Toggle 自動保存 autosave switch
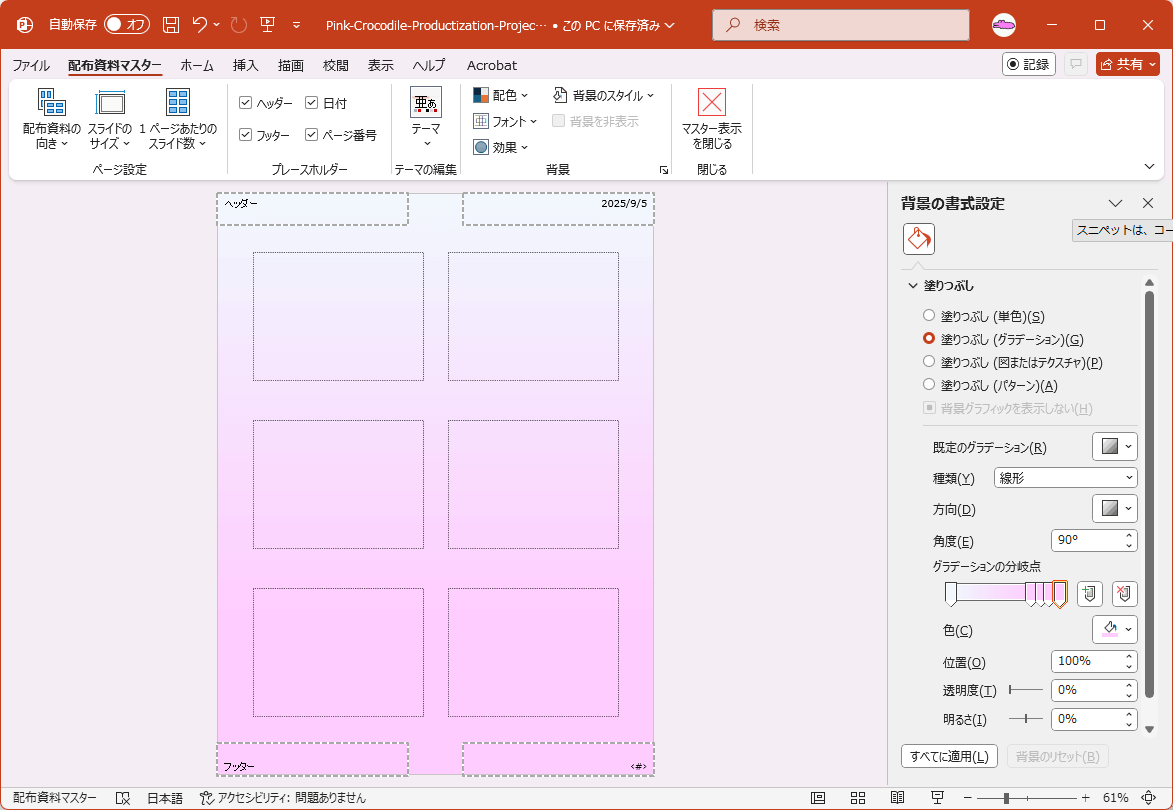This screenshot has height=810, width=1173. [x=126, y=25]
